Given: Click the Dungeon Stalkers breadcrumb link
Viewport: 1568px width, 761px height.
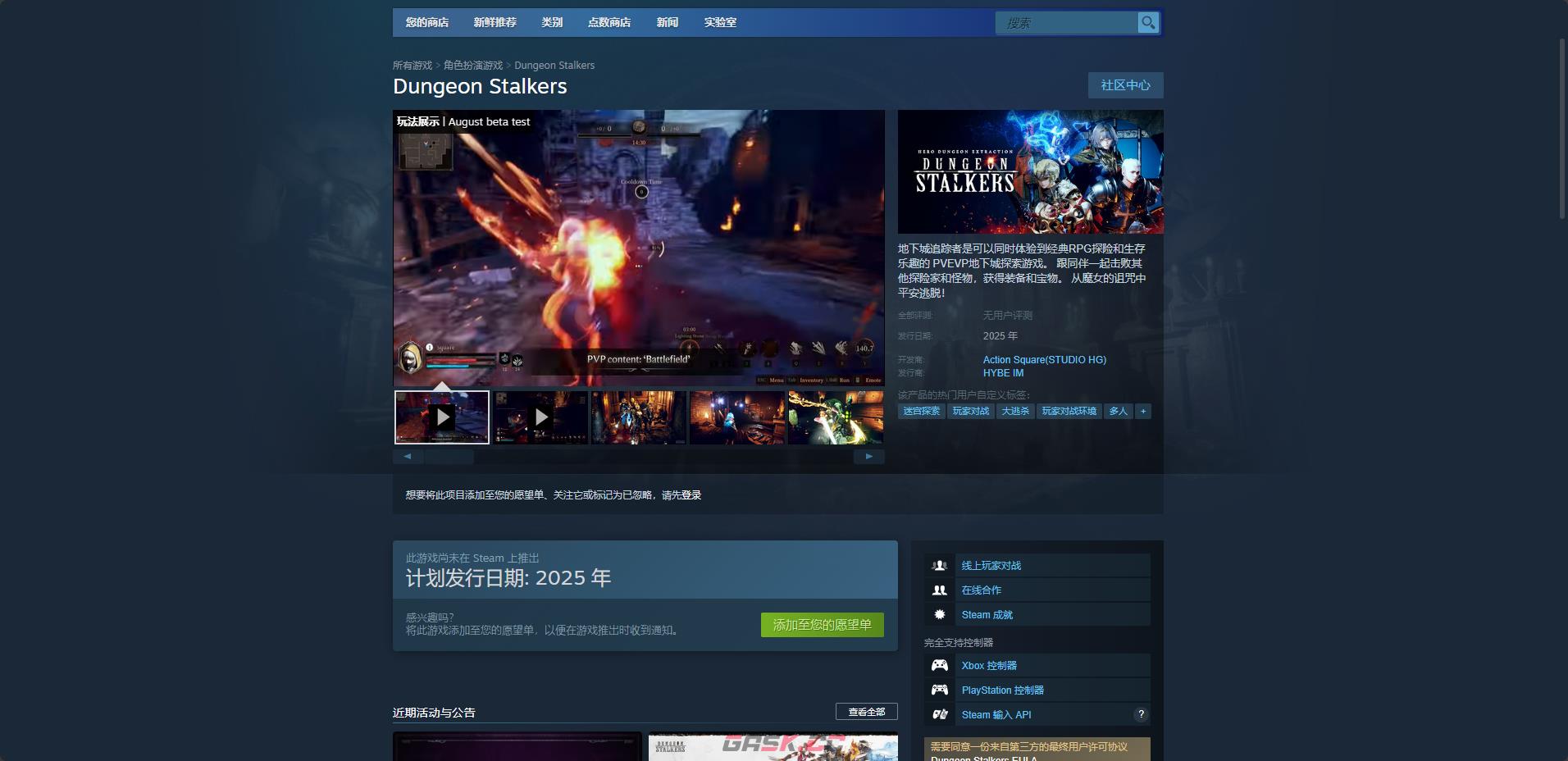Looking at the screenshot, I should coord(554,66).
